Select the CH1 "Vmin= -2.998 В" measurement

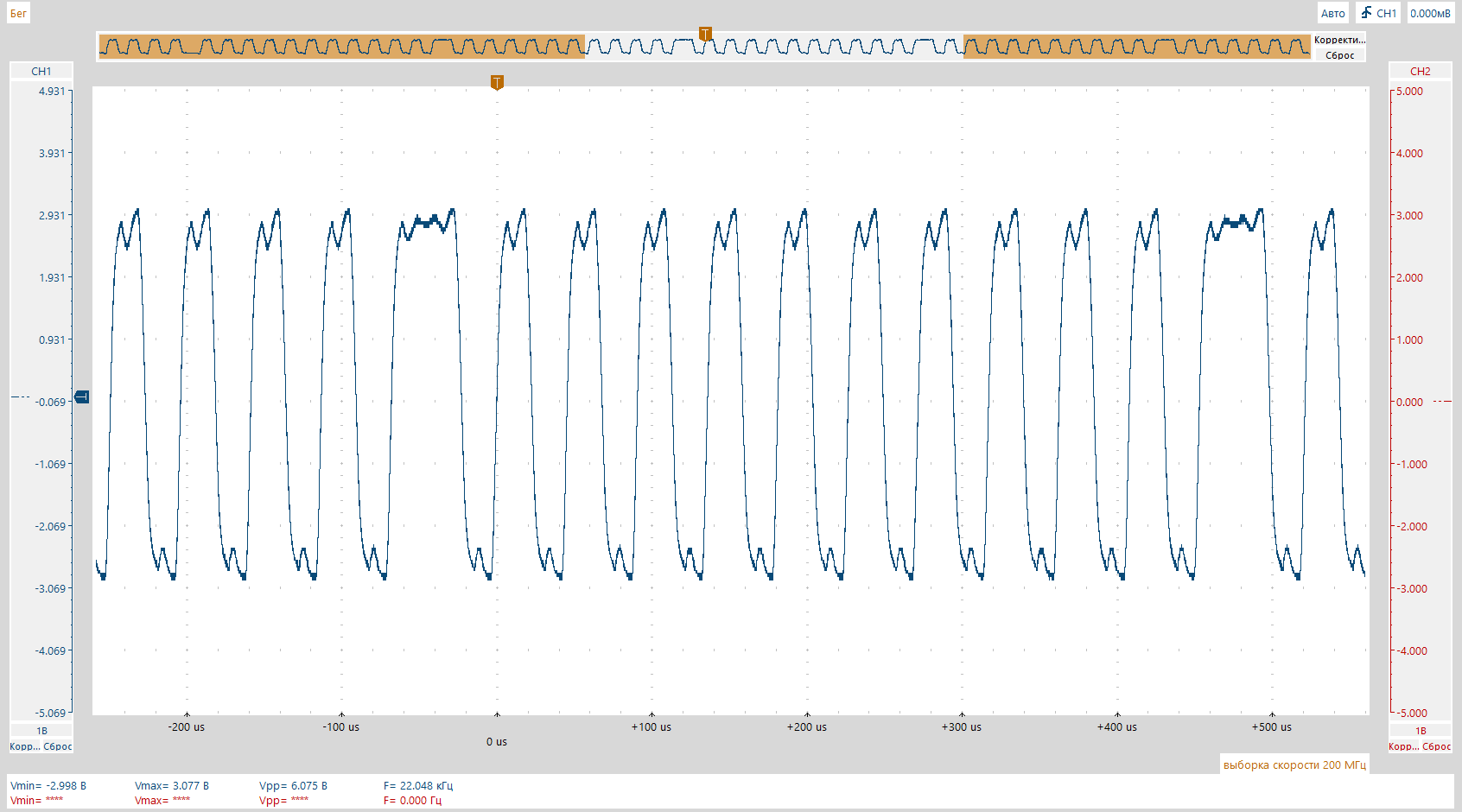[x=48, y=785]
